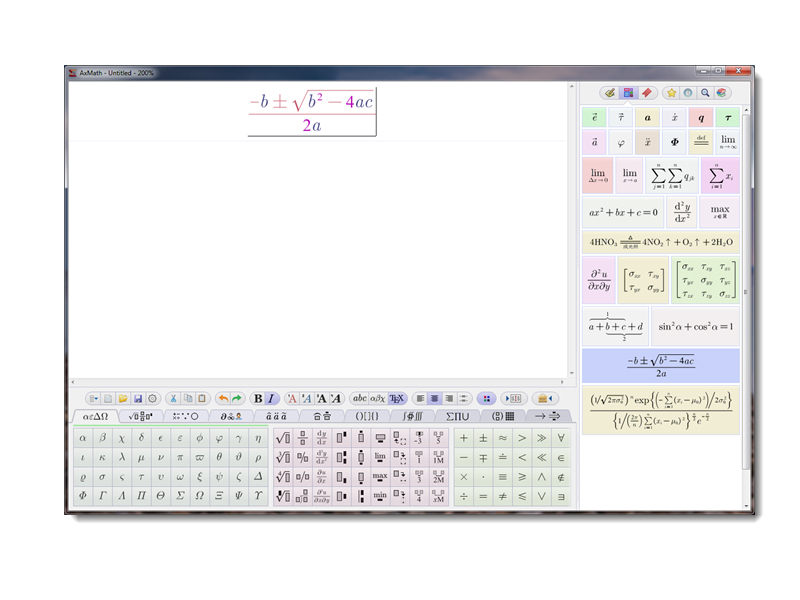Screen dimensions: 800x600
Task: Select the TeX input mode icon
Action: (x=398, y=394)
